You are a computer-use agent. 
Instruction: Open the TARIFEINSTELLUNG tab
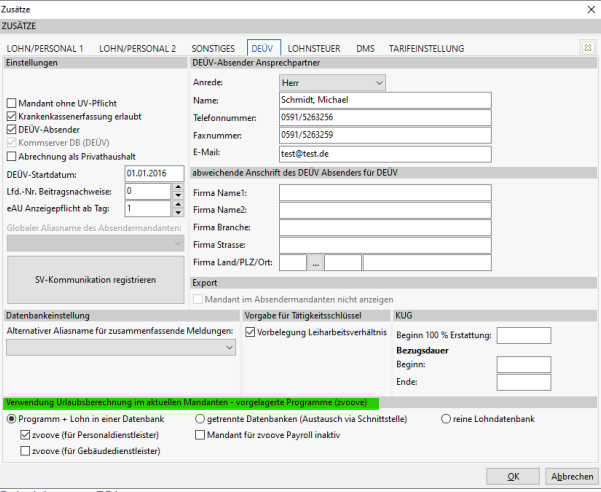click(426, 49)
